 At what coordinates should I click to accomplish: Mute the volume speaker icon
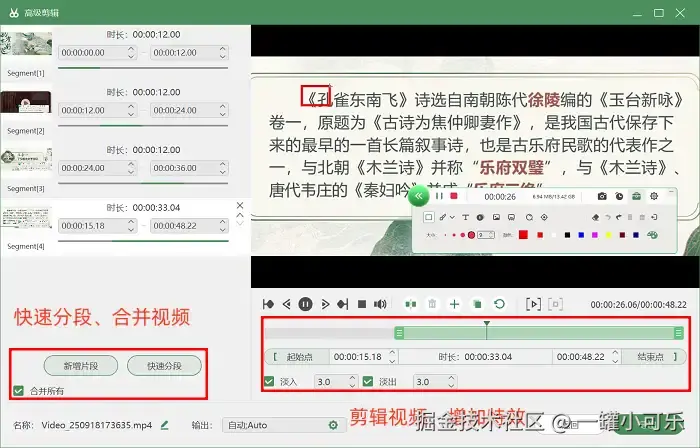[380, 304]
